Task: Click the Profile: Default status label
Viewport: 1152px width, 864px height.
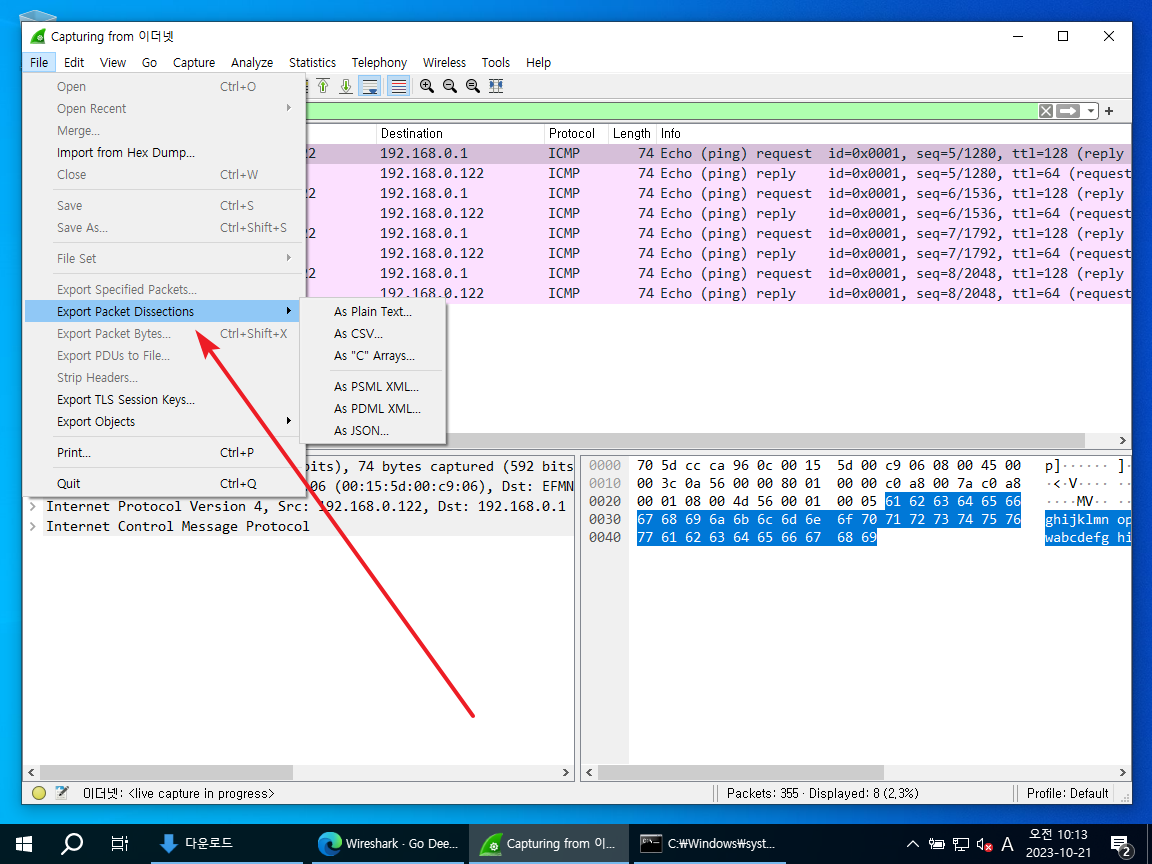Action: point(1067,793)
